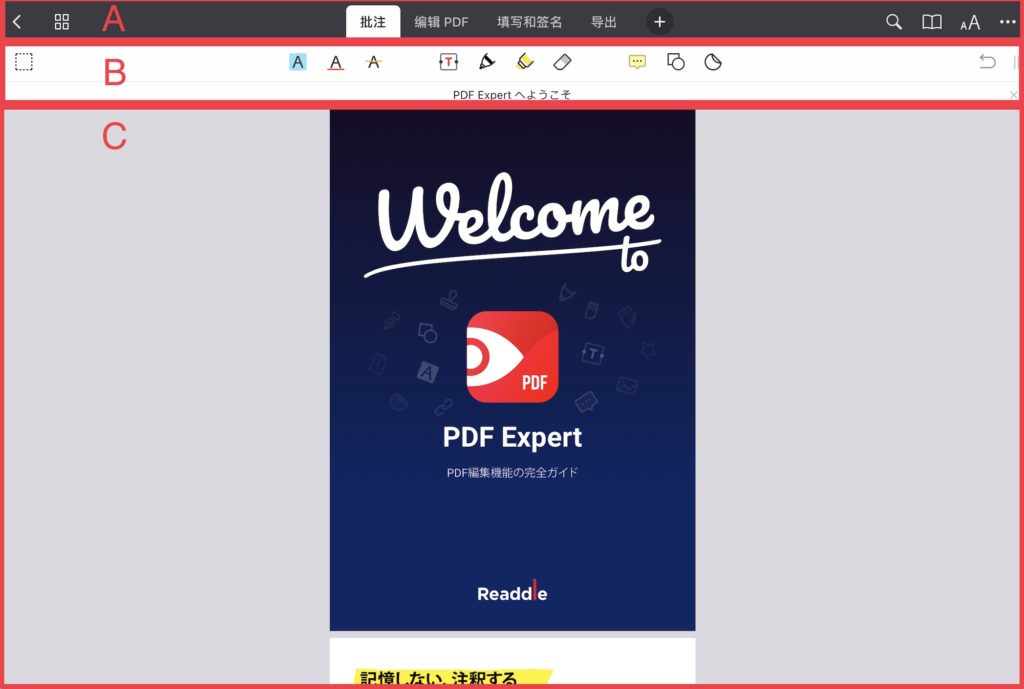Click the 'PDF編集機能の完全ガイド' subtitle text
1024x689 pixels.
pyautogui.click(x=513, y=473)
